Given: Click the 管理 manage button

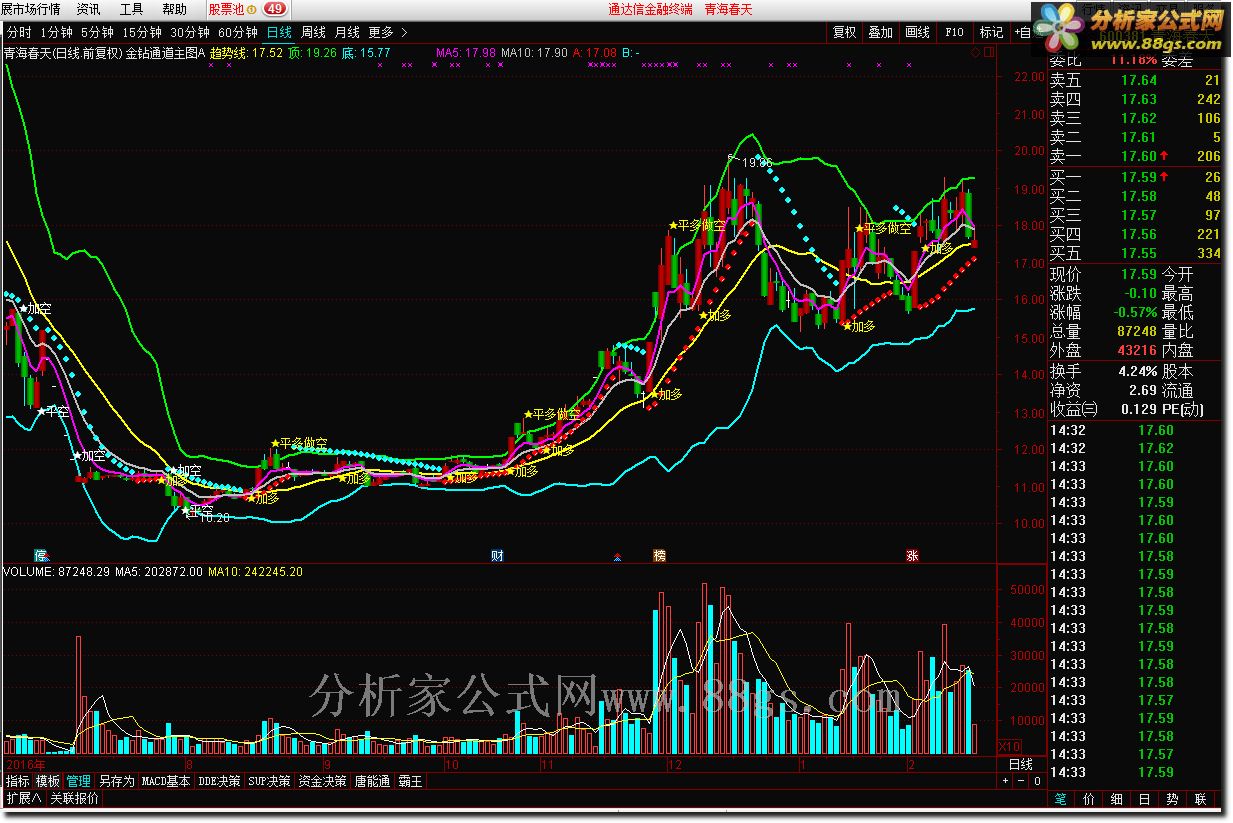Looking at the screenshot, I should pos(79,781).
